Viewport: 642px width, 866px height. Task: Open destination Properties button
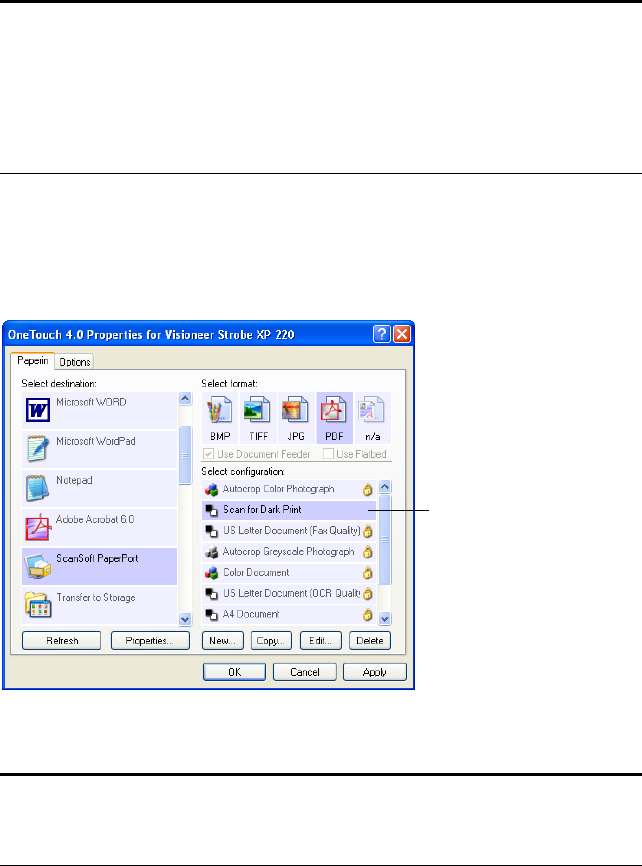[150, 641]
